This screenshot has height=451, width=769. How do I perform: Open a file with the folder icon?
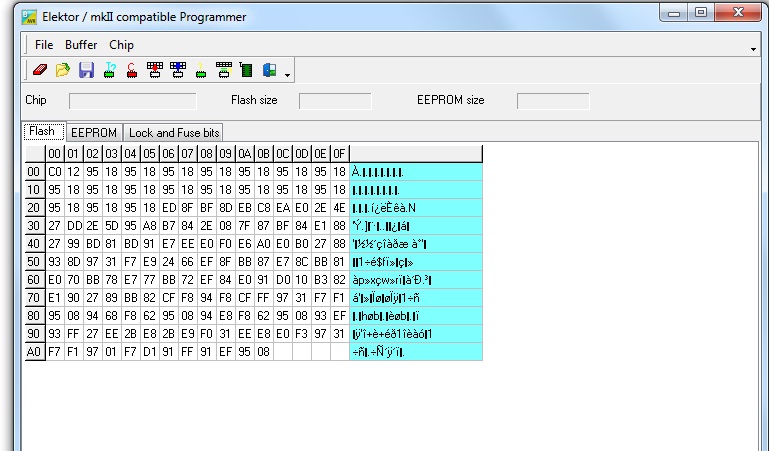click(x=63, y=70)
